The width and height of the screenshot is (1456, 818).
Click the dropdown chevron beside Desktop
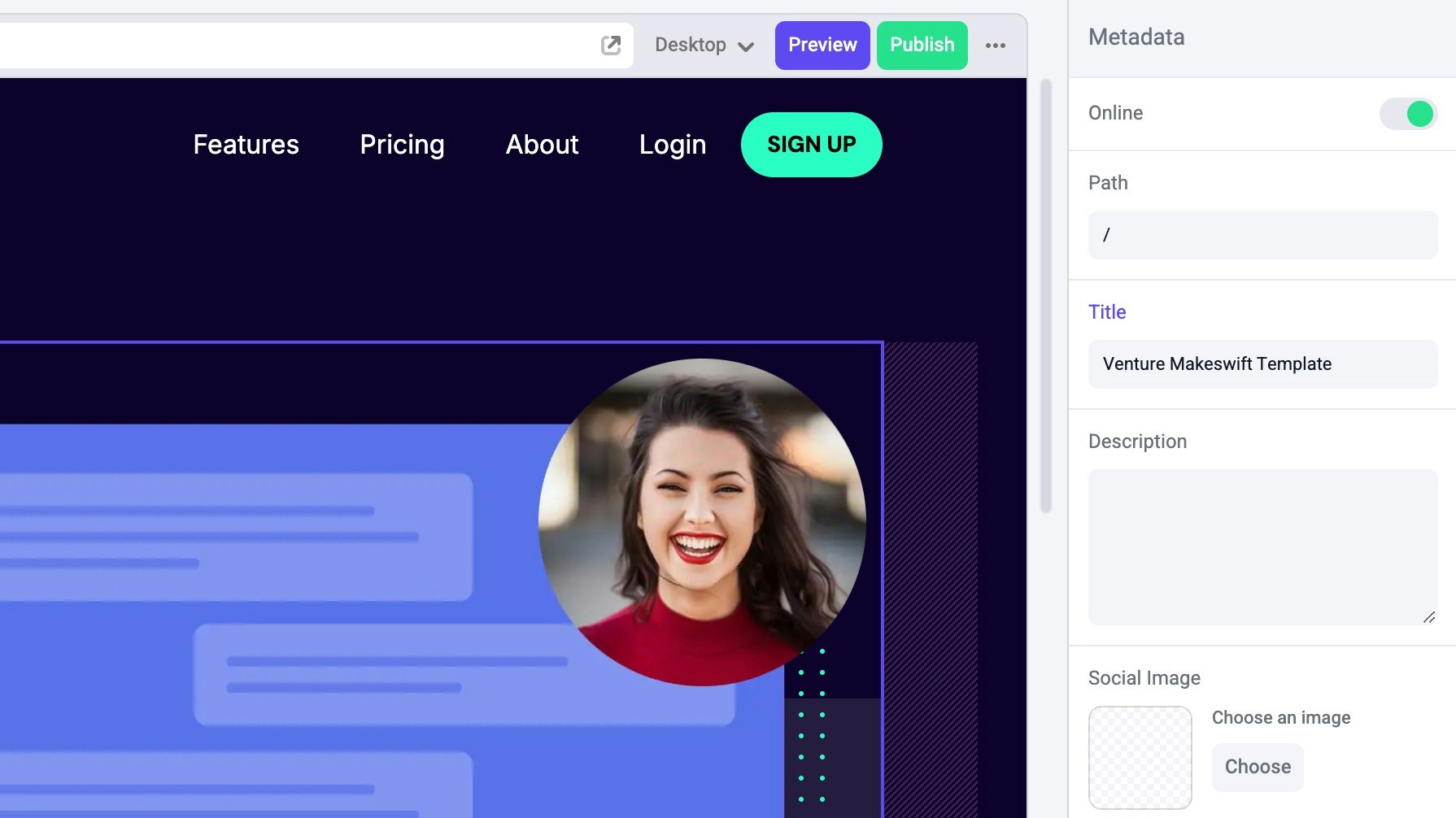point(746,47)
